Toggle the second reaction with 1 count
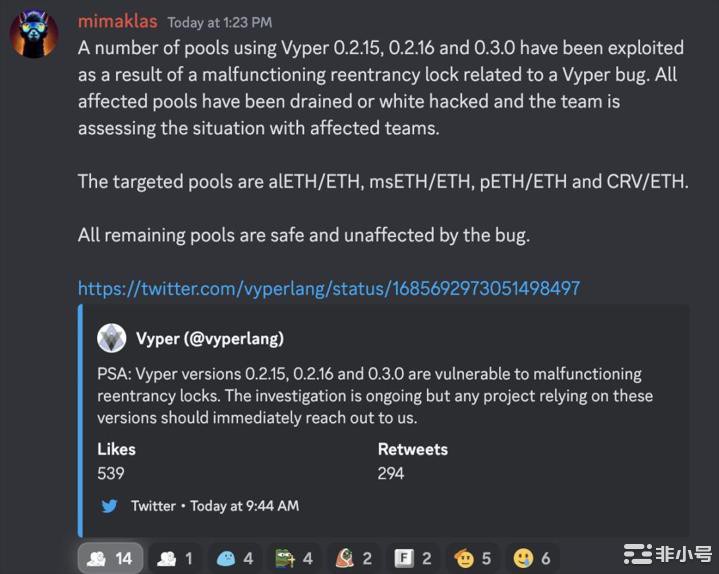 [x=176, y=558]
